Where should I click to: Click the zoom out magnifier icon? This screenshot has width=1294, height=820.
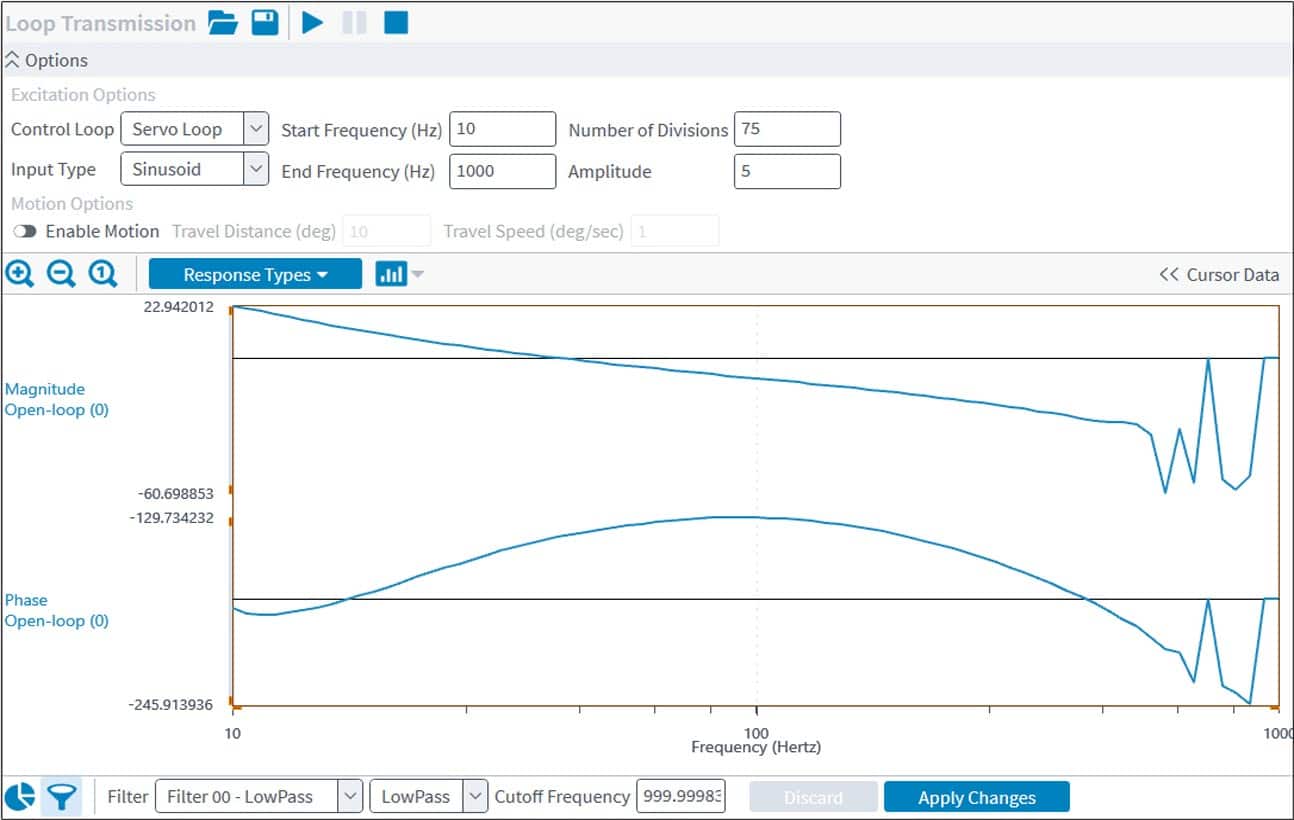tap(61, 274)
